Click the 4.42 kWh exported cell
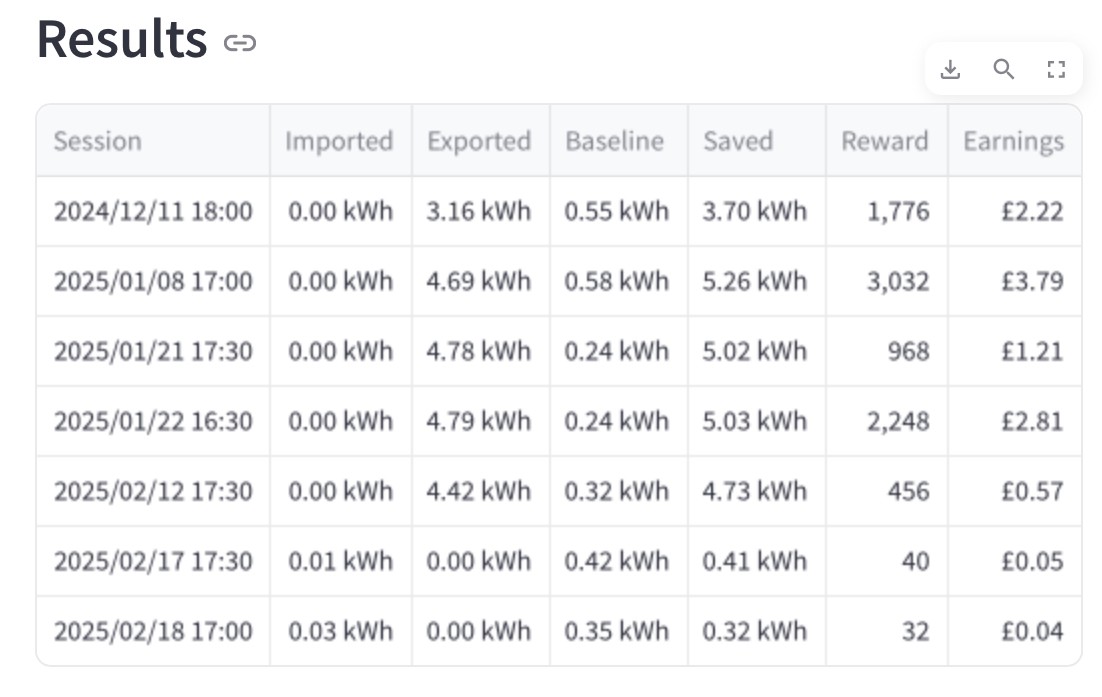Screen dimensions: 1102x697 481,490
